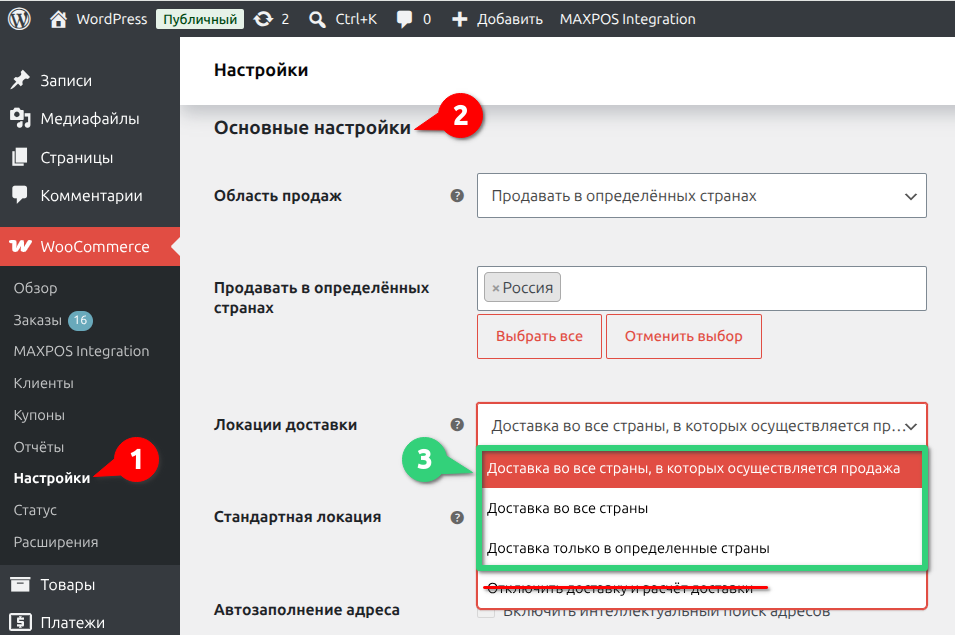Open Клиенты submenu item

(43, 383)
